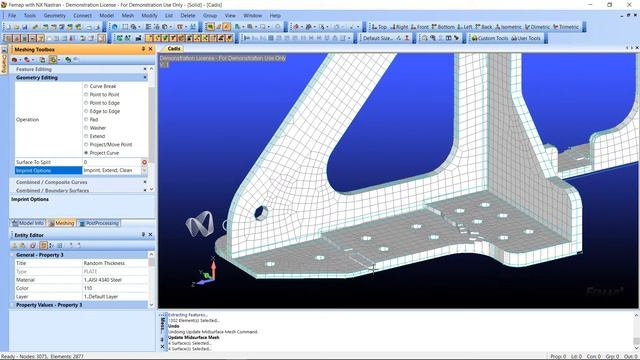This screenshot has width=640, height=360.
Task: Select the Cadis view tab
Action: tap(174, 49)
